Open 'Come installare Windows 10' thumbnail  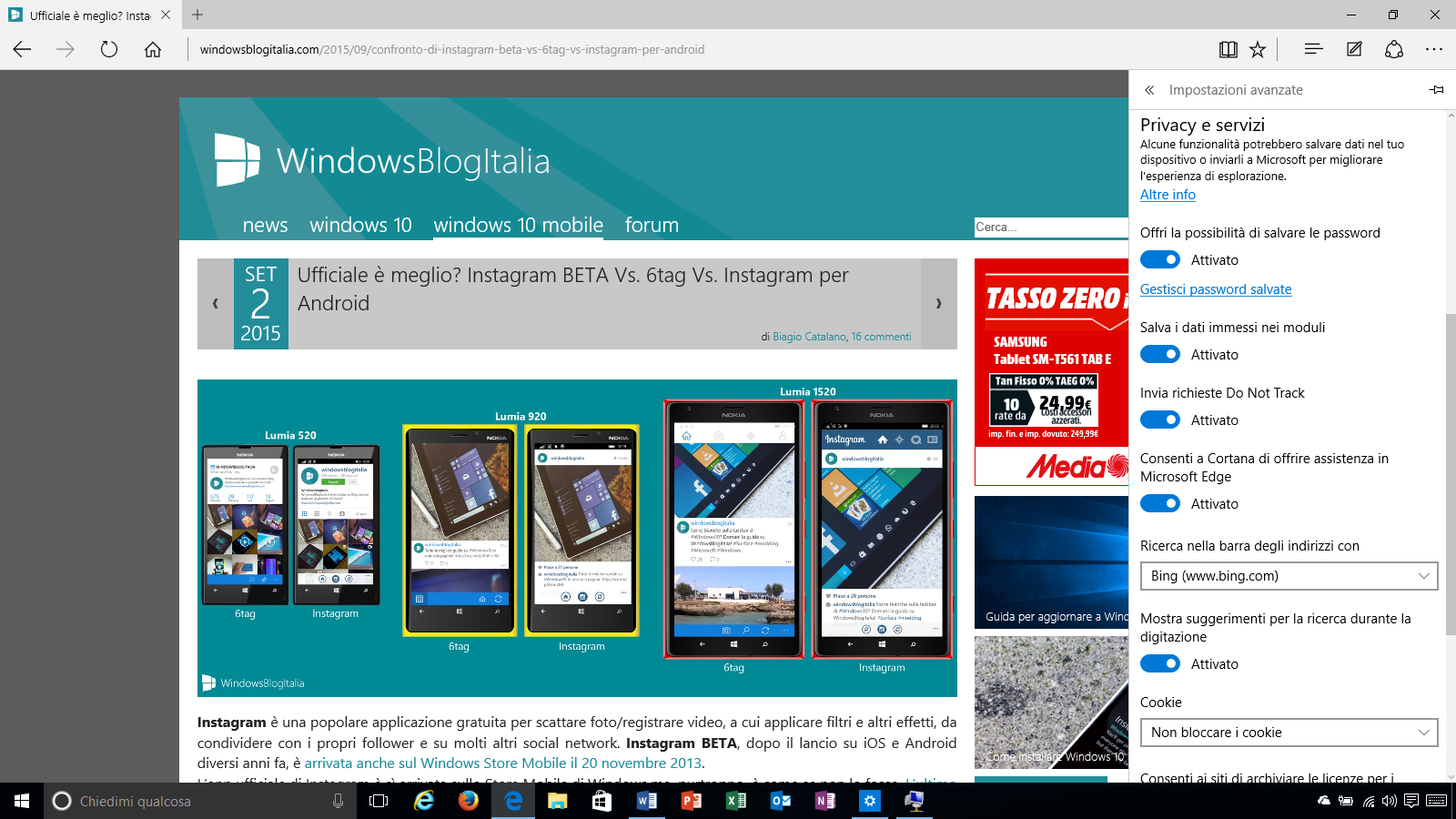click(x=1051, y=703)
